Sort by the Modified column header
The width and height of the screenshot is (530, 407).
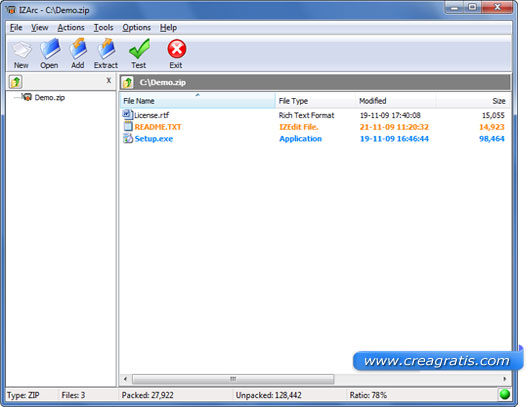click(x=395, y=101)
